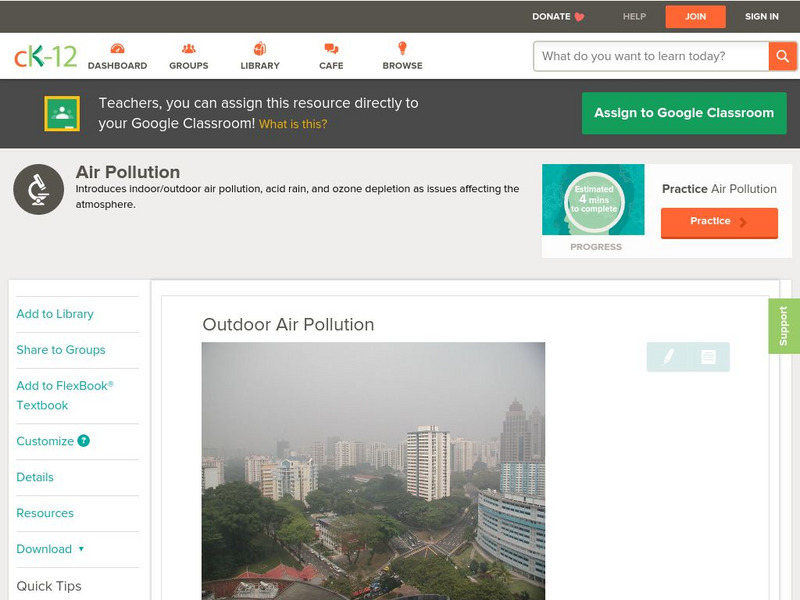
Task: Open the 'What is this?' link
Action: (x=293, y=125)
